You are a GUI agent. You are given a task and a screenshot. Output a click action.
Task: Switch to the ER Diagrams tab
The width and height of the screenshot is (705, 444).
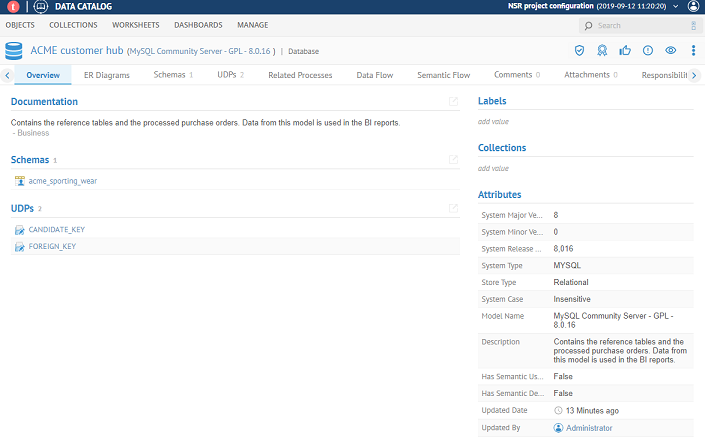coord(106,75)
